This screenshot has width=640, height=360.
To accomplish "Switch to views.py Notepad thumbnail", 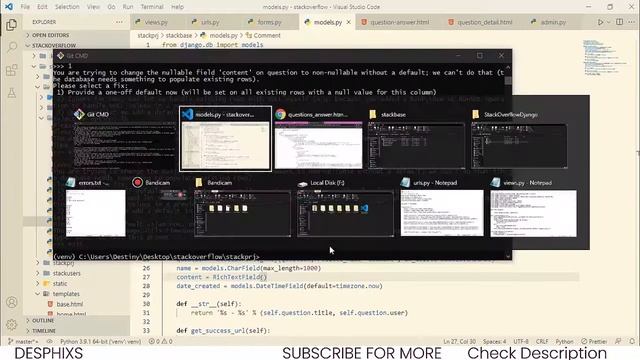I will coord(533,207).
